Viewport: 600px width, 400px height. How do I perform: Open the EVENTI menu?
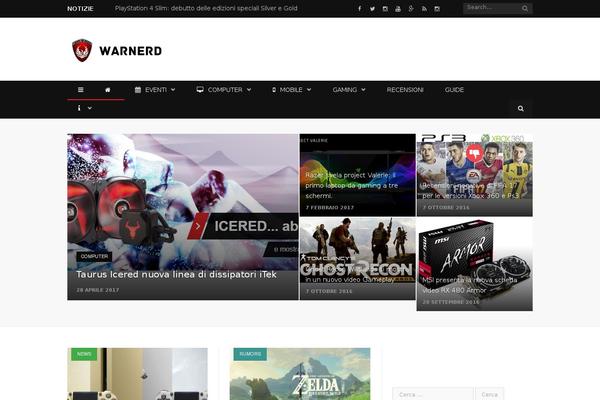point(155,90)
